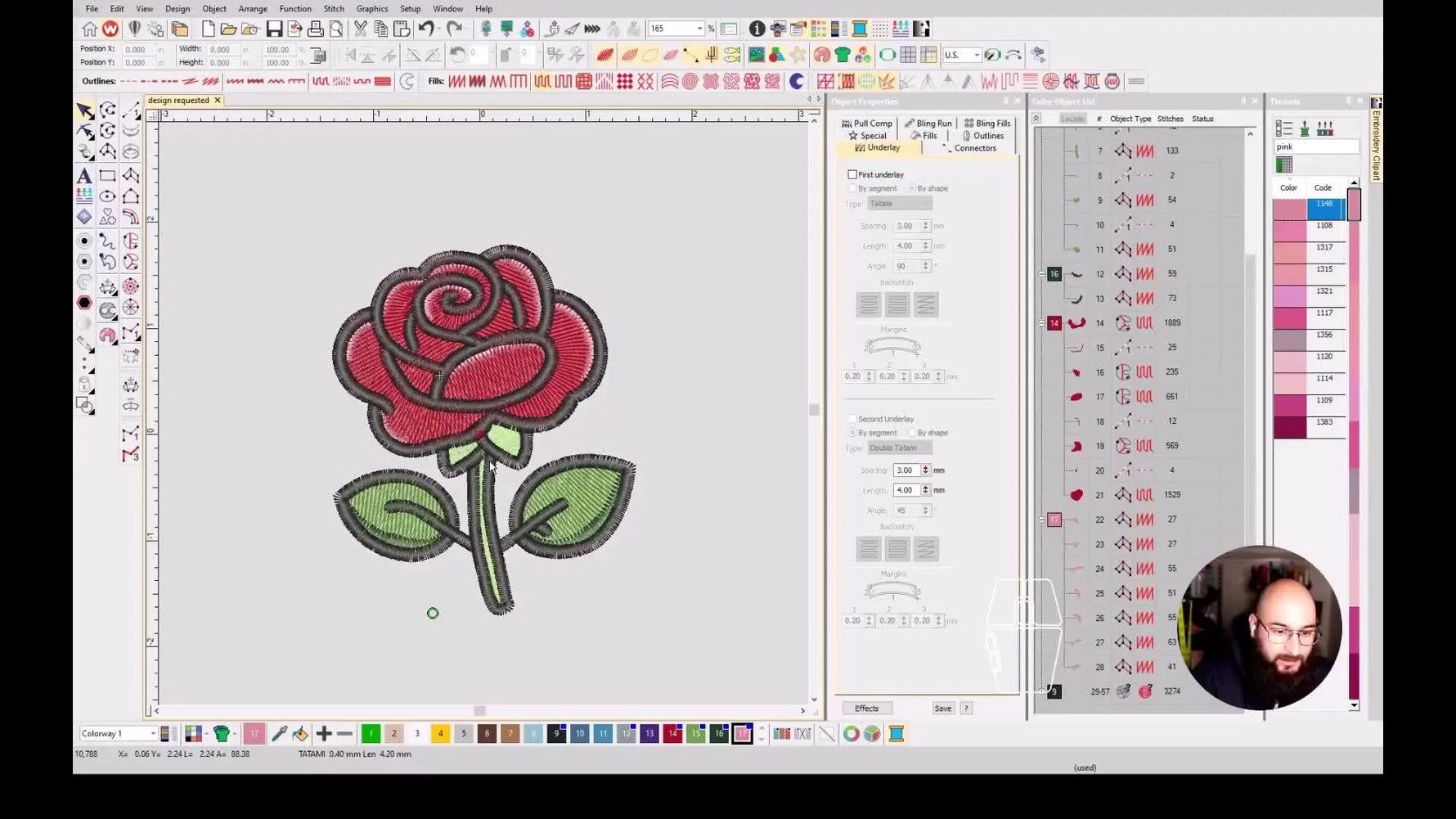This screenshot has width=1456, height=819.
Task: Enable the Second Underlay checkbox
Action: (x=852, y=419)
